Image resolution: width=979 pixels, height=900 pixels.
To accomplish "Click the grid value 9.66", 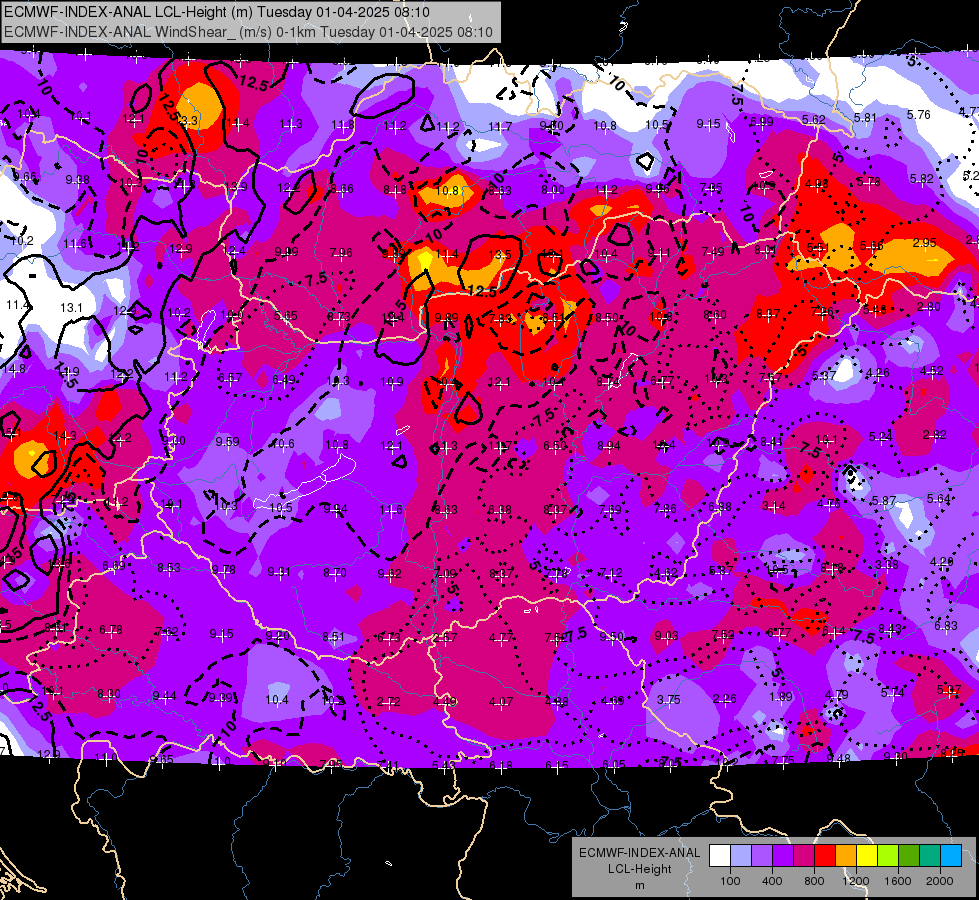I will [25, 177].
